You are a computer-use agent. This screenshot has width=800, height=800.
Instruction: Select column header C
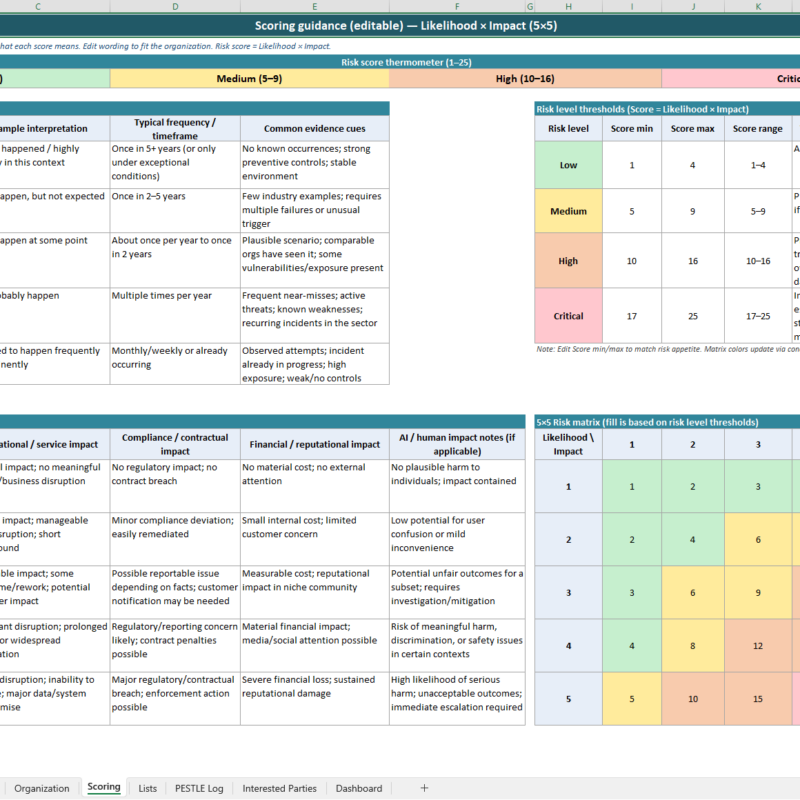pyautogui.click(x=37, y=6)
